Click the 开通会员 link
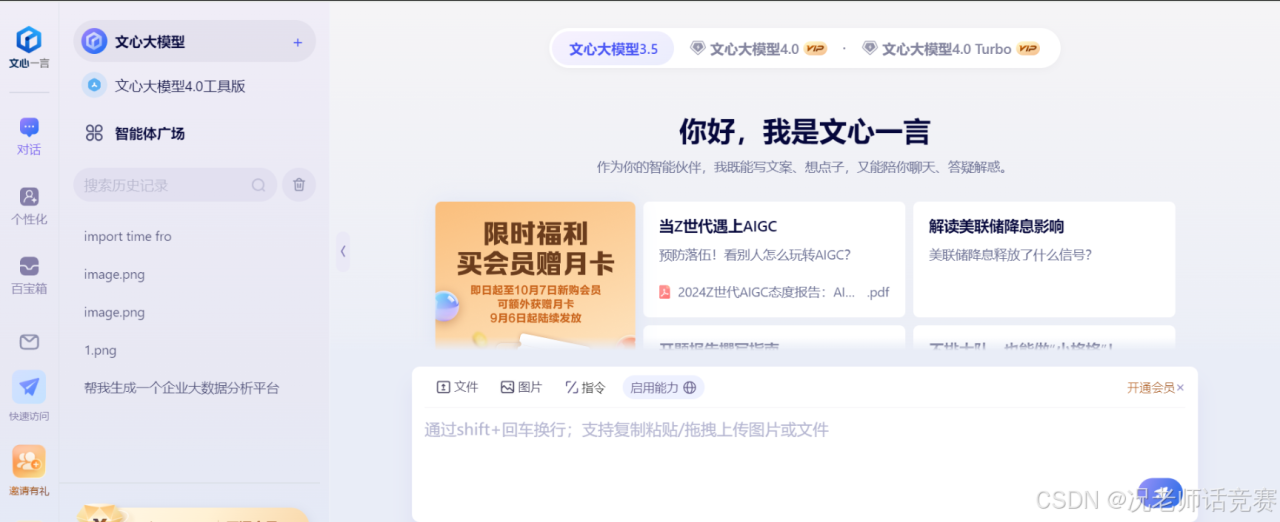Screen dimensions: 1280x522 [x=1150, y=388]
